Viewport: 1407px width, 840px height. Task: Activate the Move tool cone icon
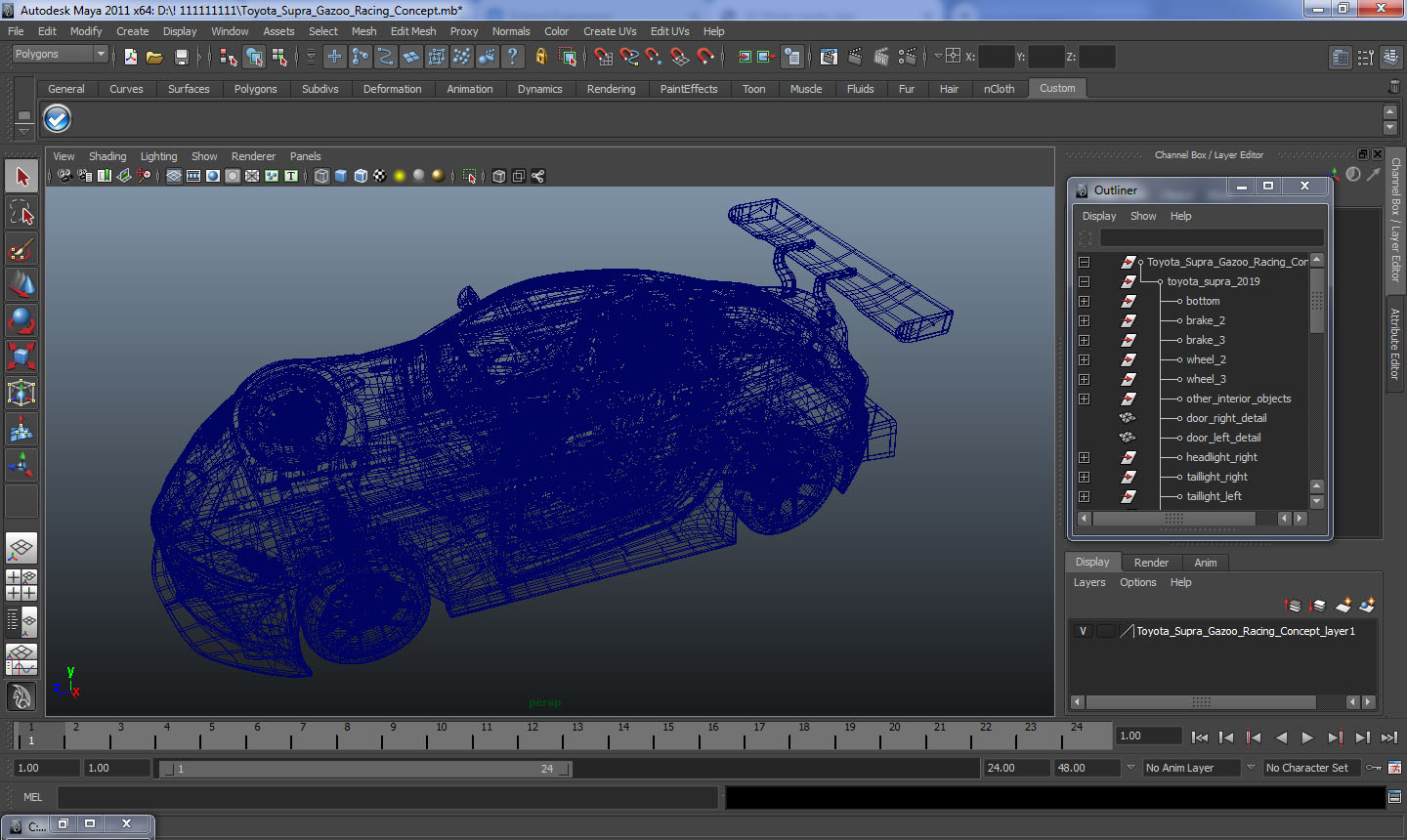click(x=21, y=284)
